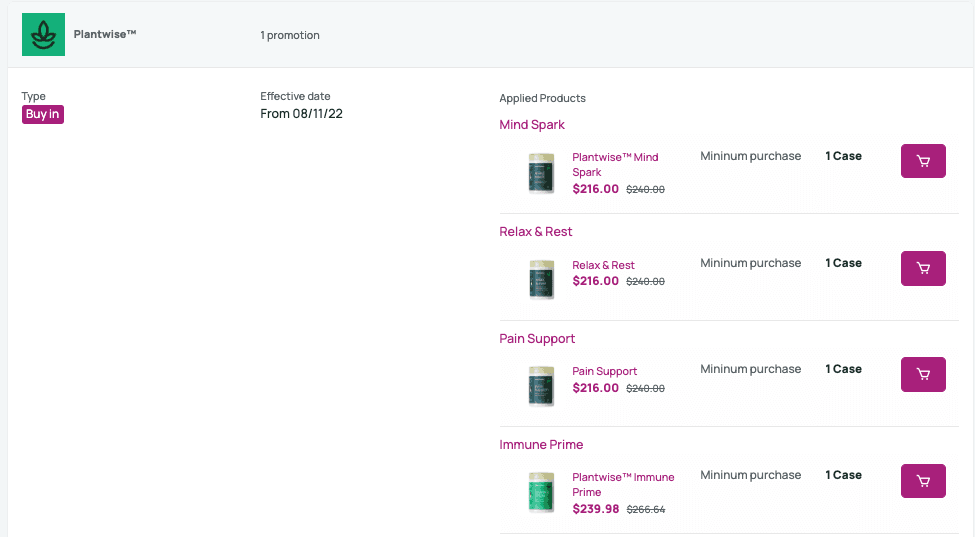975x537 pixels.
Task: Open the Immune Prime section heading
Action: tap(541, 444)
